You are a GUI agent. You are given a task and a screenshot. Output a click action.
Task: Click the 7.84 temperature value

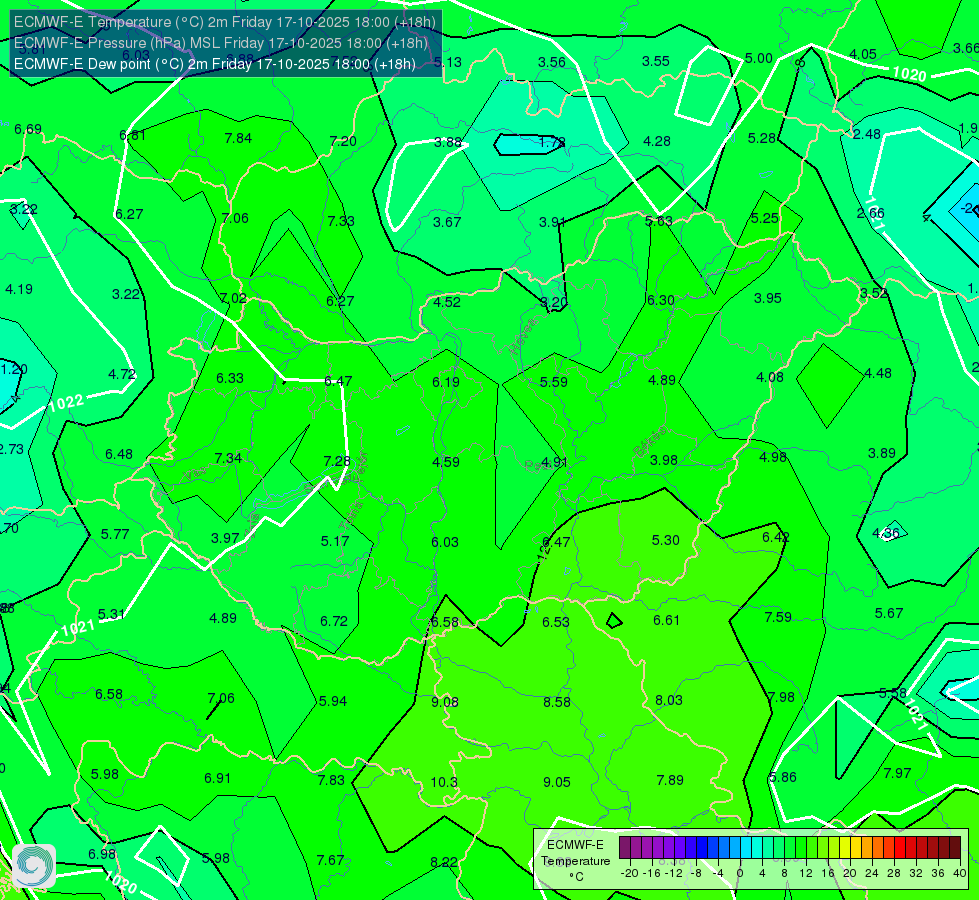click(238, 138)
